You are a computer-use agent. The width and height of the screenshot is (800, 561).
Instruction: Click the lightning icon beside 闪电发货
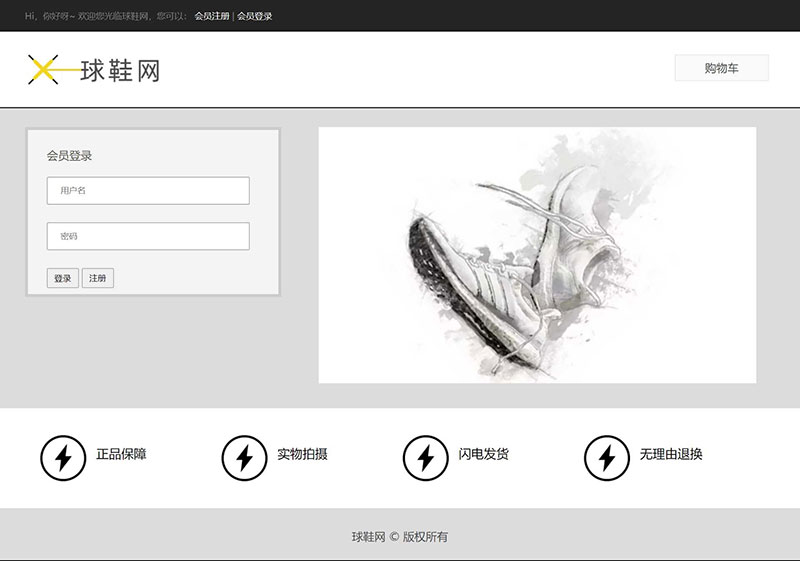coord(425,458)
